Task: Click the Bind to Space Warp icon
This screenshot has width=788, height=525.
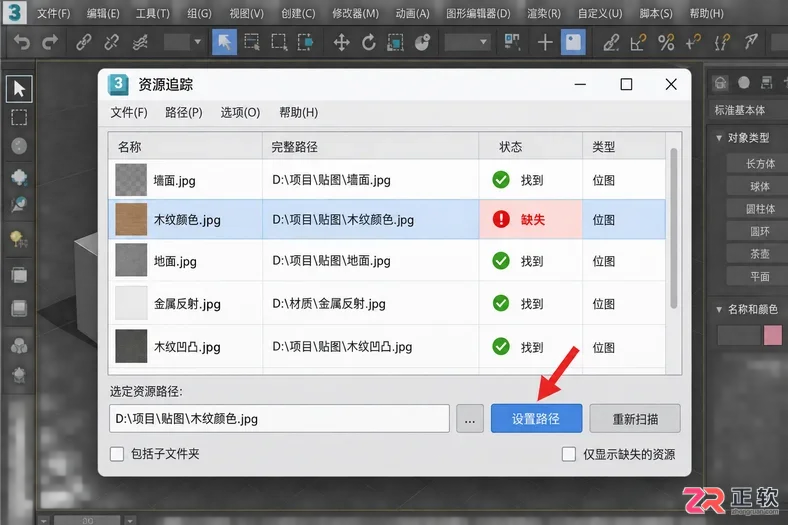Action: pos(140,42)
